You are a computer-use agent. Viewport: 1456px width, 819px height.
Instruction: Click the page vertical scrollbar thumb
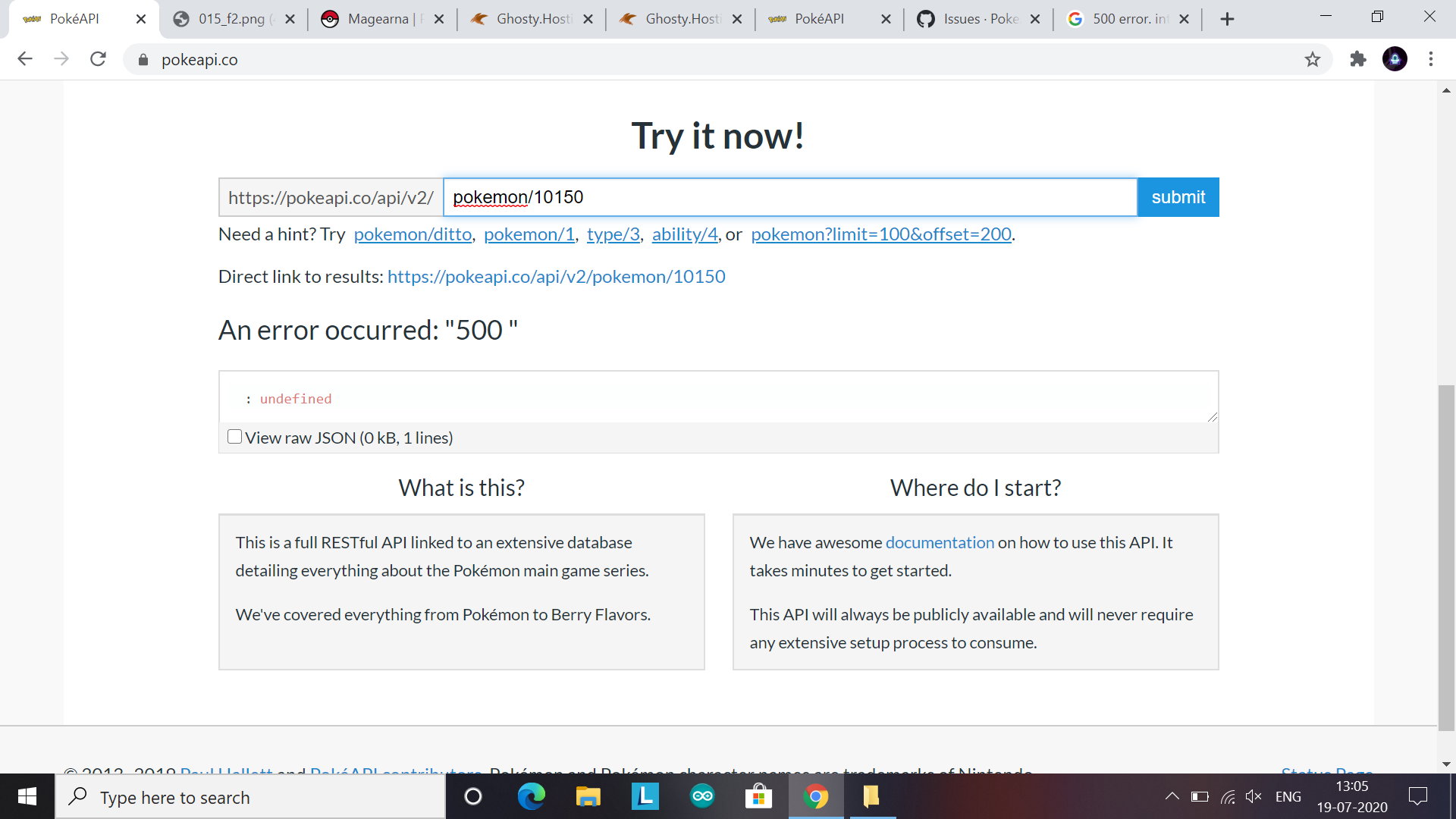pos(1446,557)
